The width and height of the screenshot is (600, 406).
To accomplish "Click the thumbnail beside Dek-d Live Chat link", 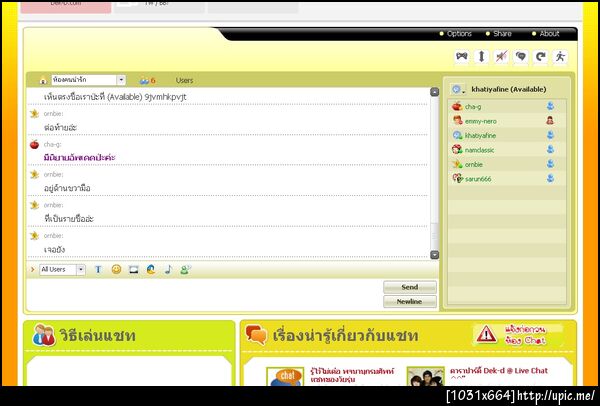I will pos(426,377).
